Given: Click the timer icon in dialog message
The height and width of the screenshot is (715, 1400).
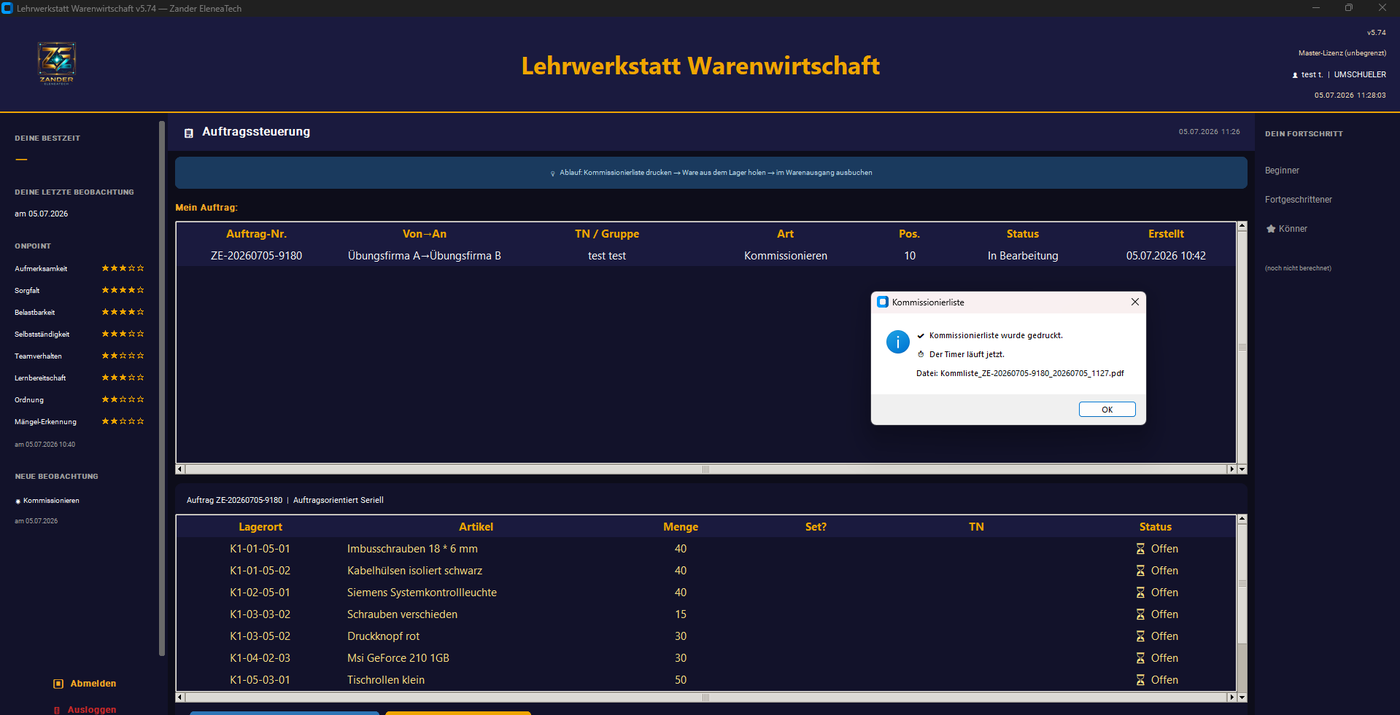Looking at the screenshot, I should [921, 354].
